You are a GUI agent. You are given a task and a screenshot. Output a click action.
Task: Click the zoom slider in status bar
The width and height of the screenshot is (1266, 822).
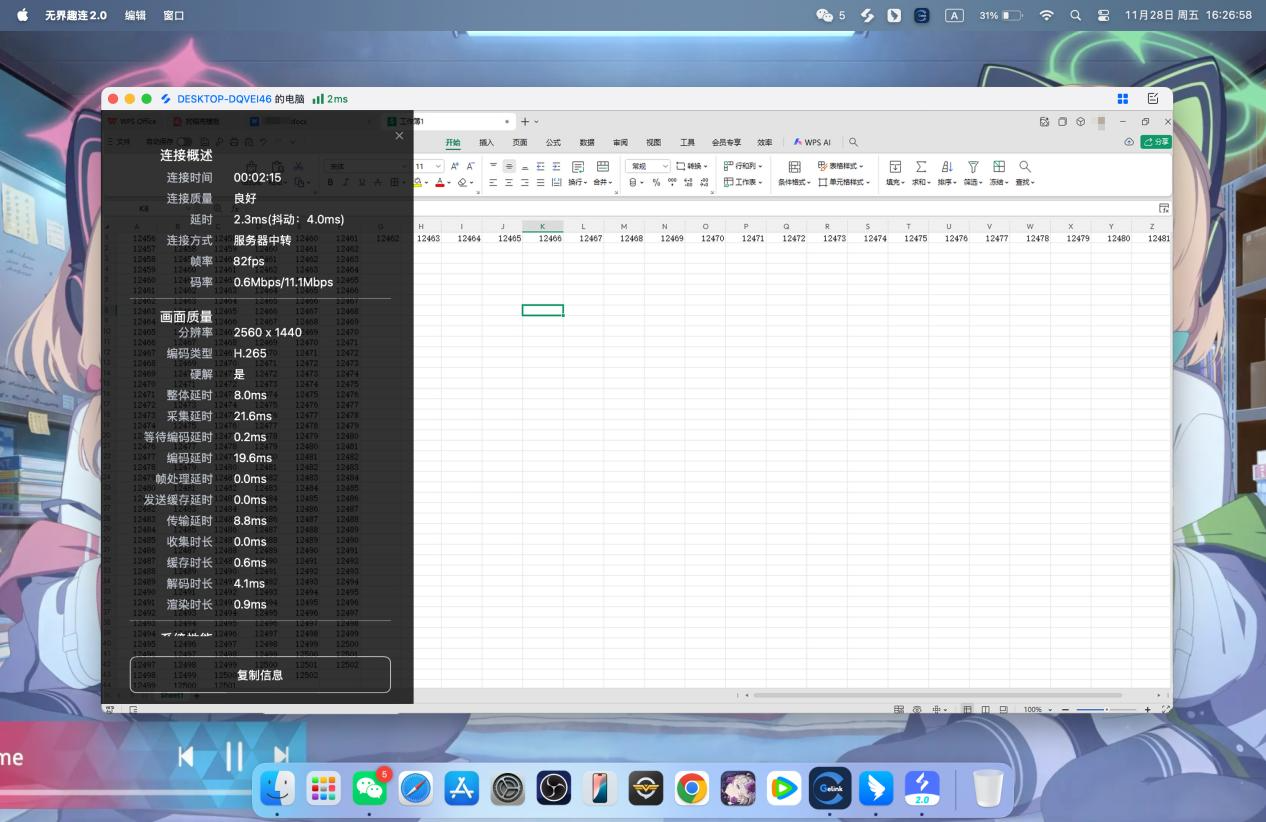click(1105, 709)
